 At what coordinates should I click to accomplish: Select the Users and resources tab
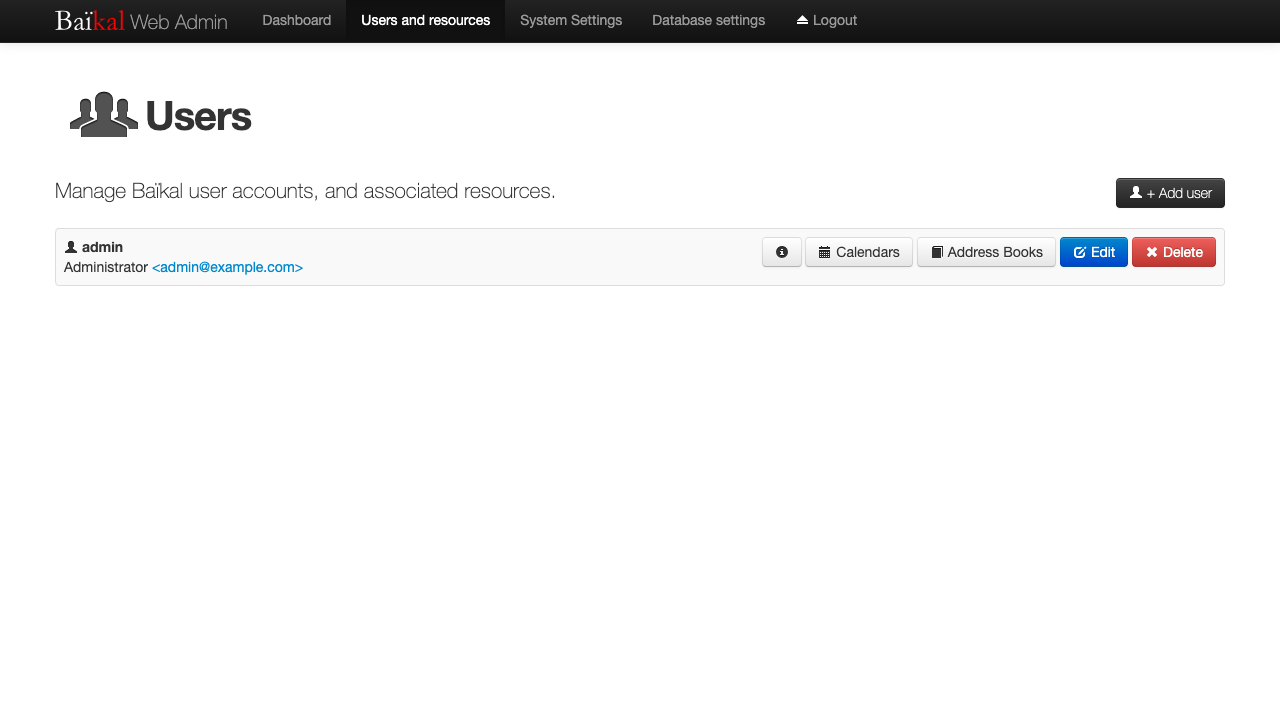coord(426,20)
